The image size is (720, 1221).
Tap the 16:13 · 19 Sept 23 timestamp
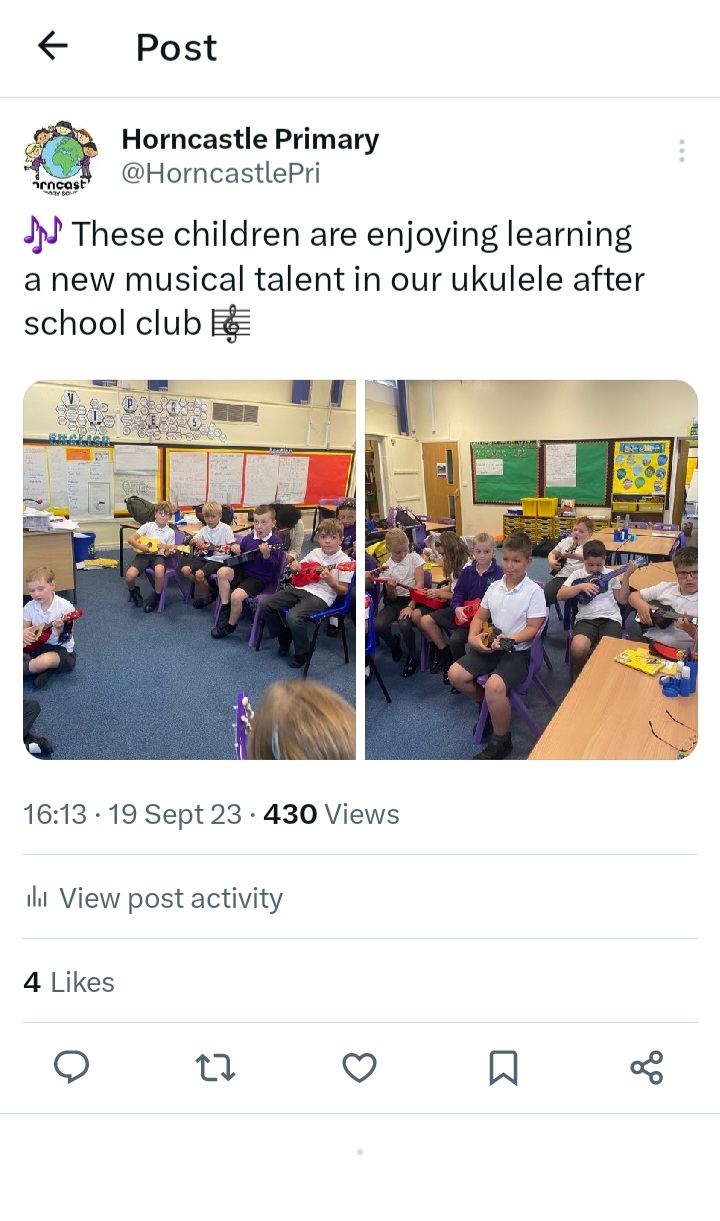pos(132,814)
